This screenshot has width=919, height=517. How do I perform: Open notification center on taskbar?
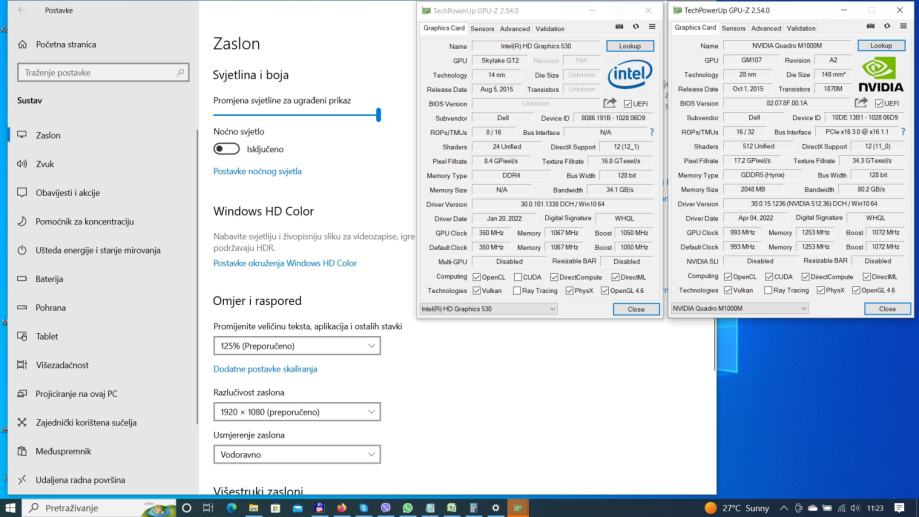[x=900, y=508]
